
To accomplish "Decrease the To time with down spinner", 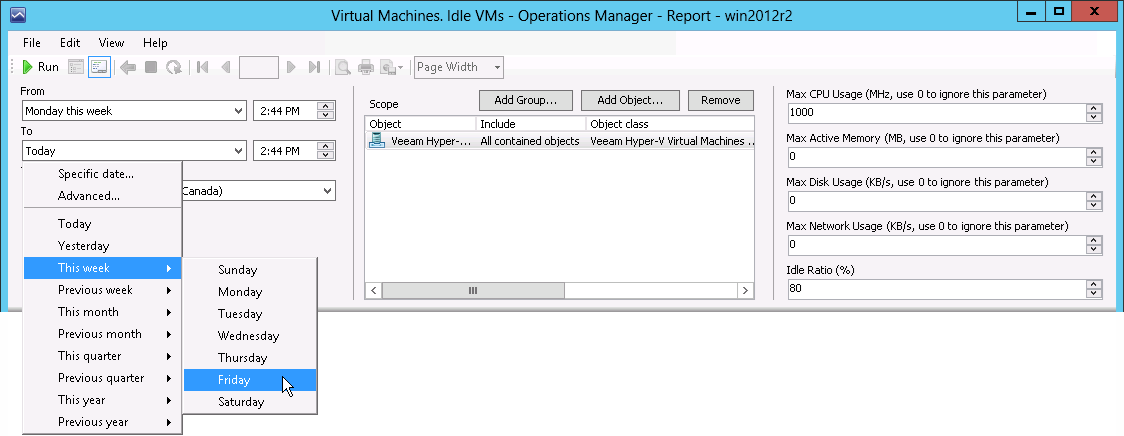I will [326, 155].
